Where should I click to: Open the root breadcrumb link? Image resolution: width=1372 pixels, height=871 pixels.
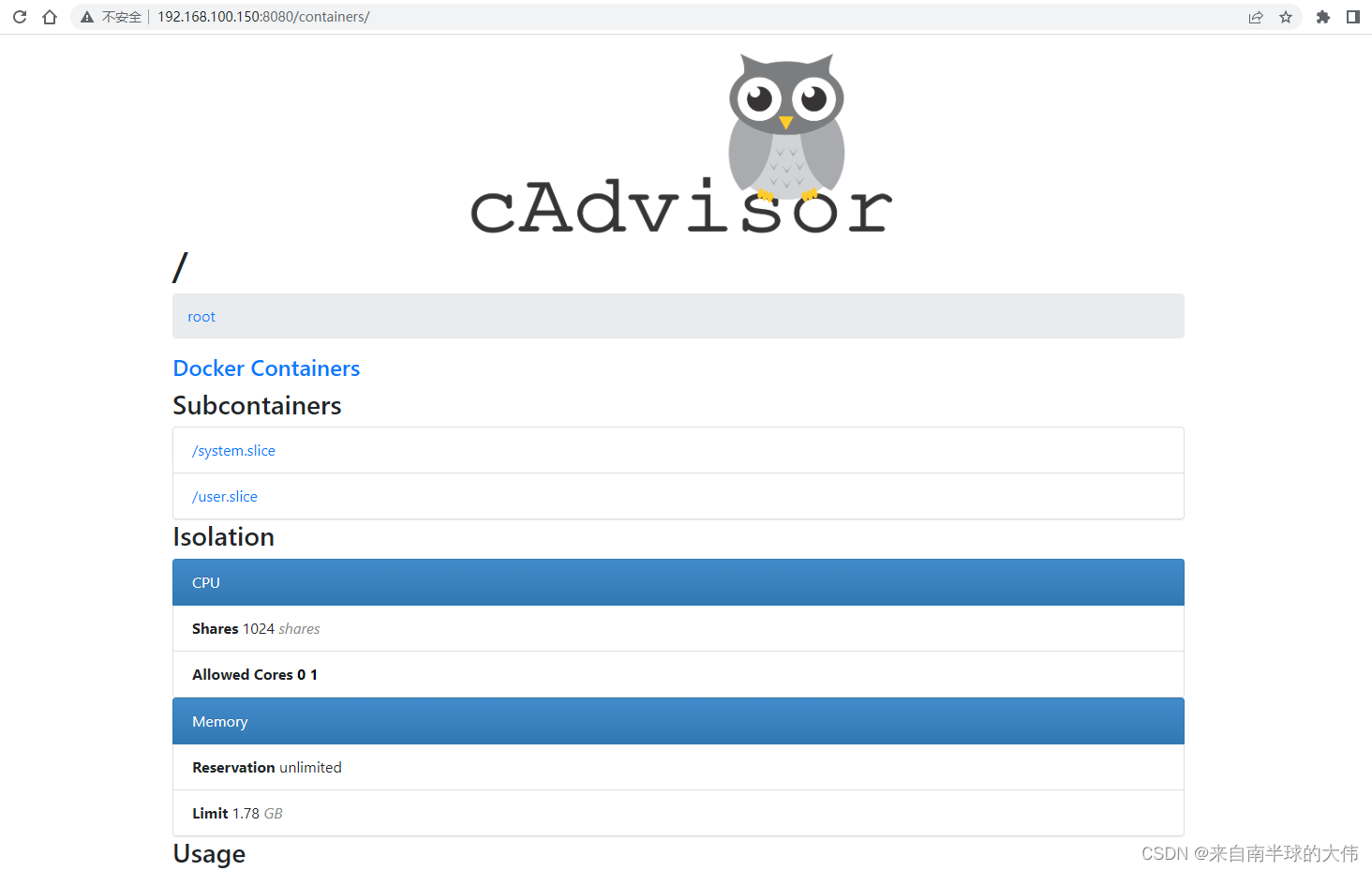[x=201, y=317]
